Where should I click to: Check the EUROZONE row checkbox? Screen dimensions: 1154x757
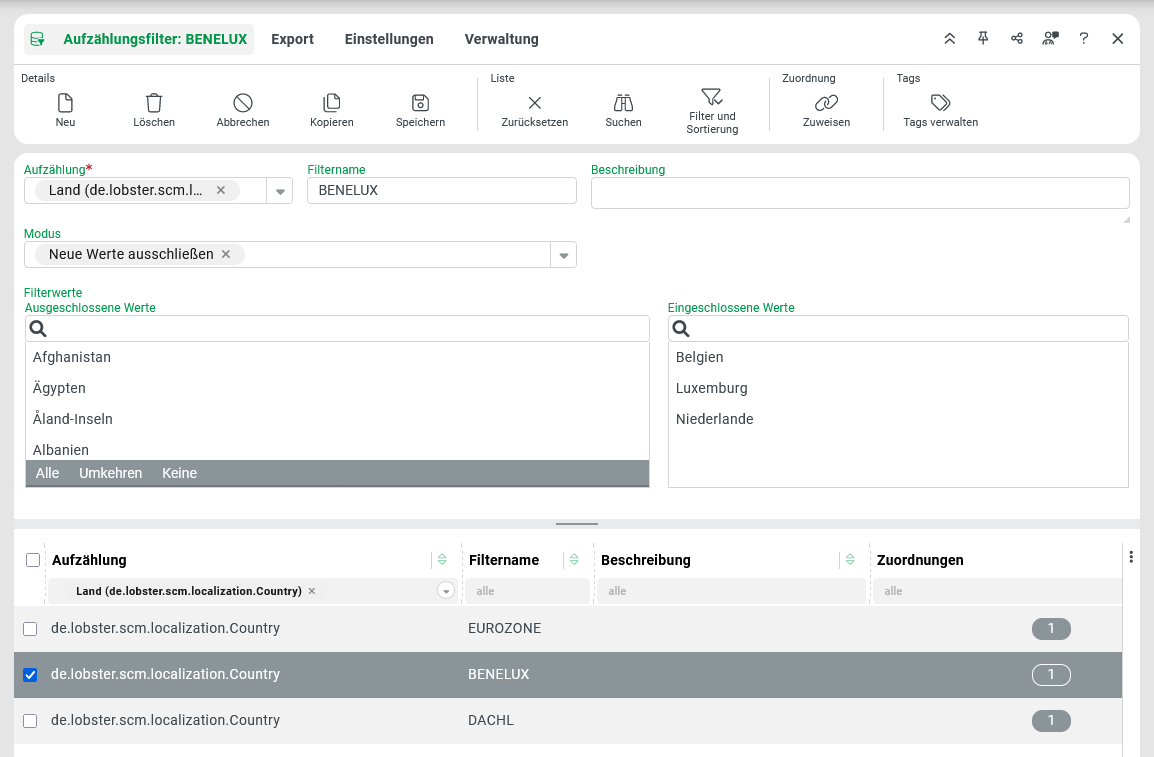coord(30,629)
